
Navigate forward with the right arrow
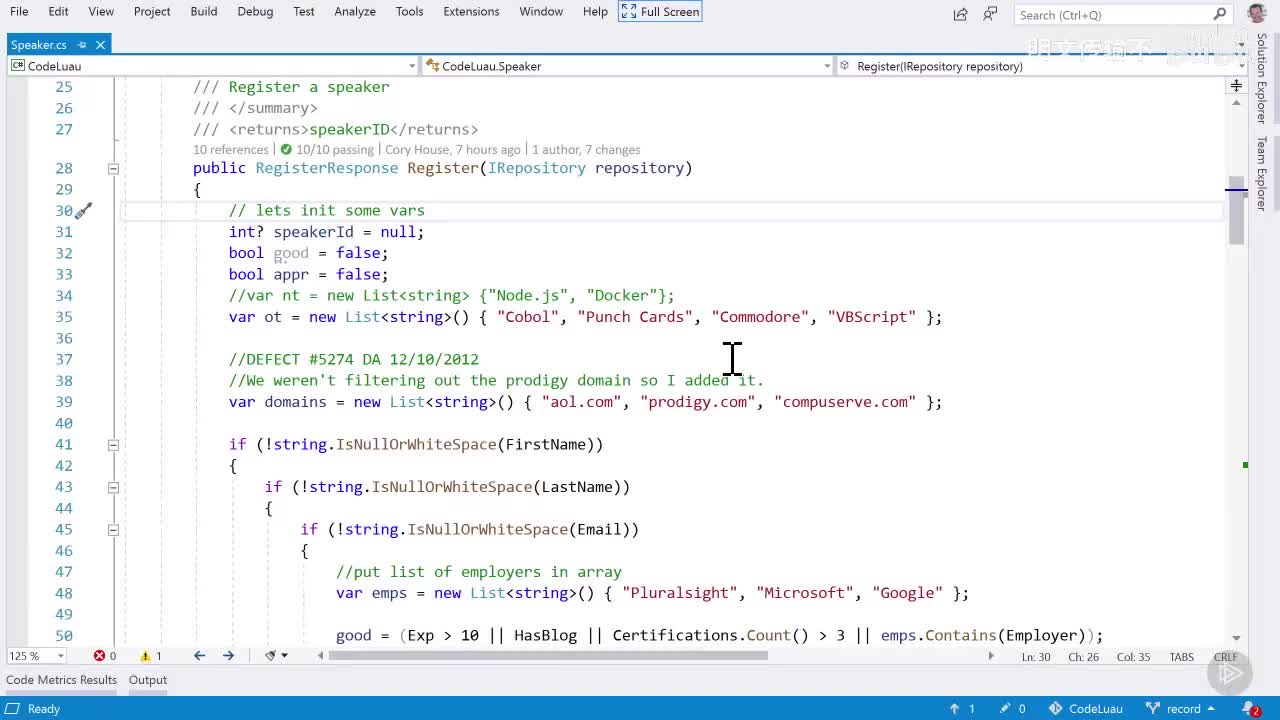coord(228,656)
